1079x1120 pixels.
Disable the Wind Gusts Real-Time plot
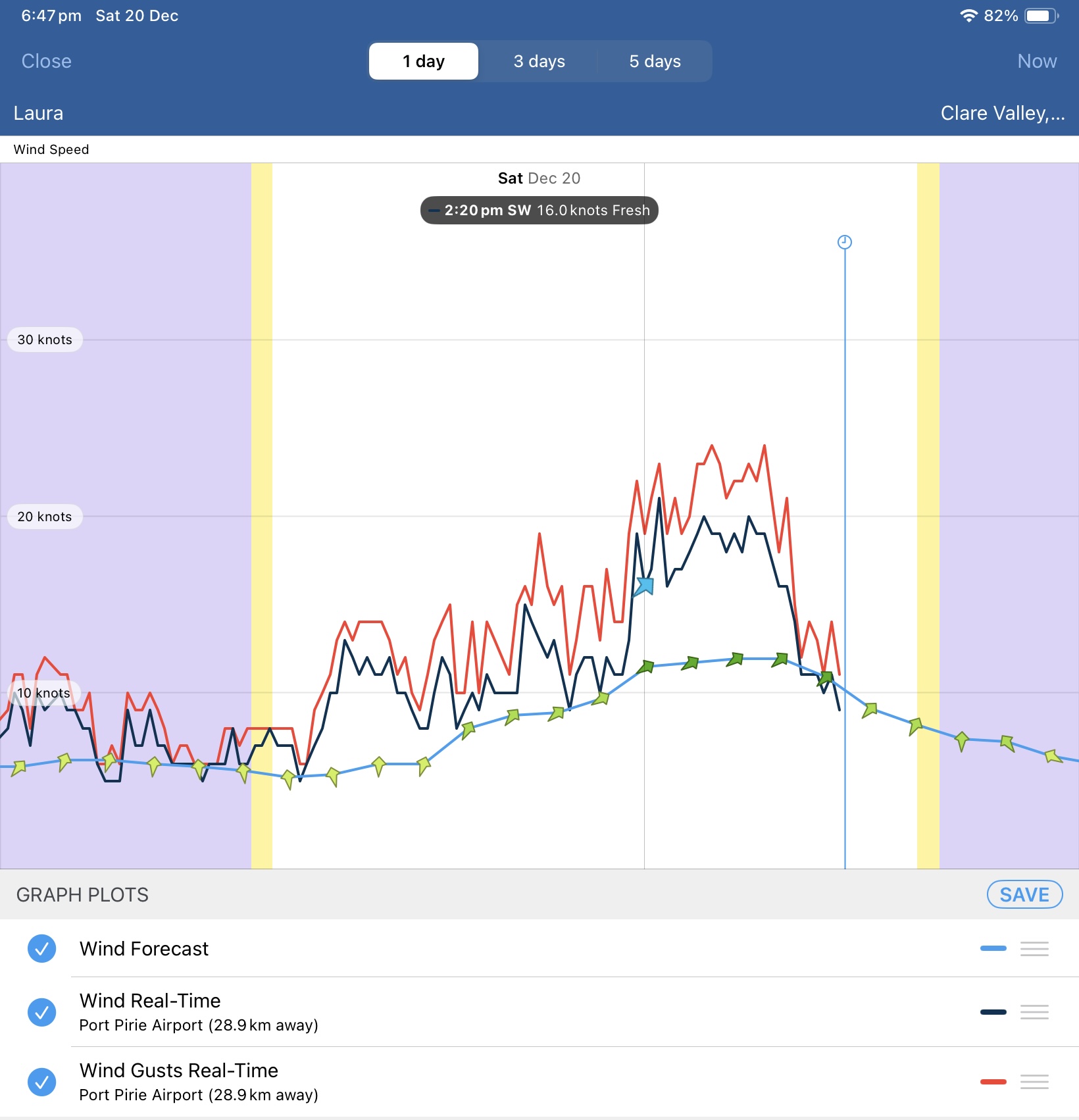41,1082
